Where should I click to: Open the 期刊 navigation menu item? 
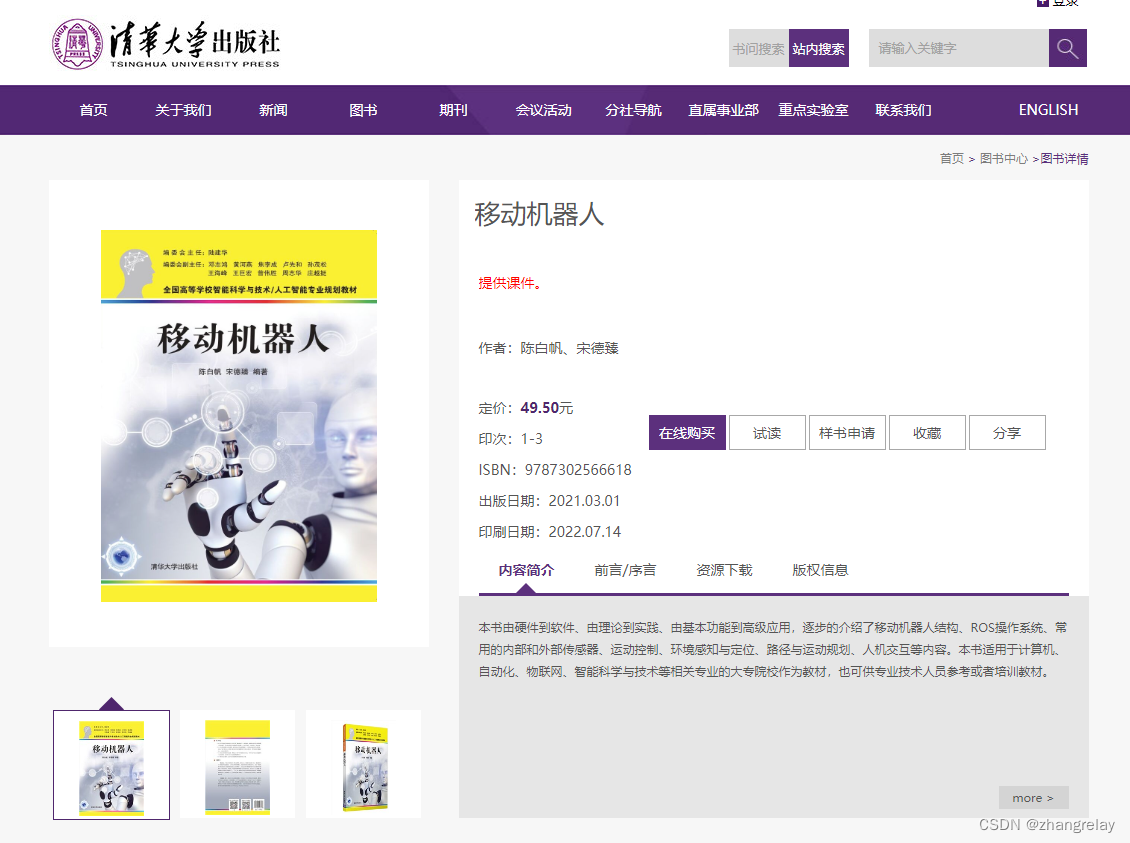453,110
